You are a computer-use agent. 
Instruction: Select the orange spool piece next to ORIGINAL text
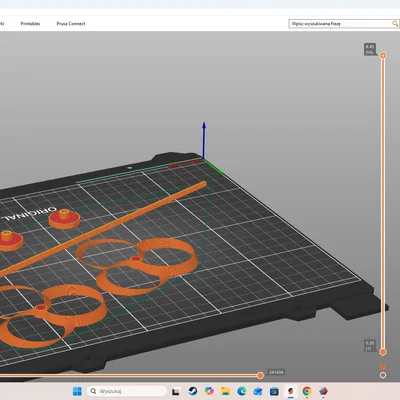(x=64, y=218)
